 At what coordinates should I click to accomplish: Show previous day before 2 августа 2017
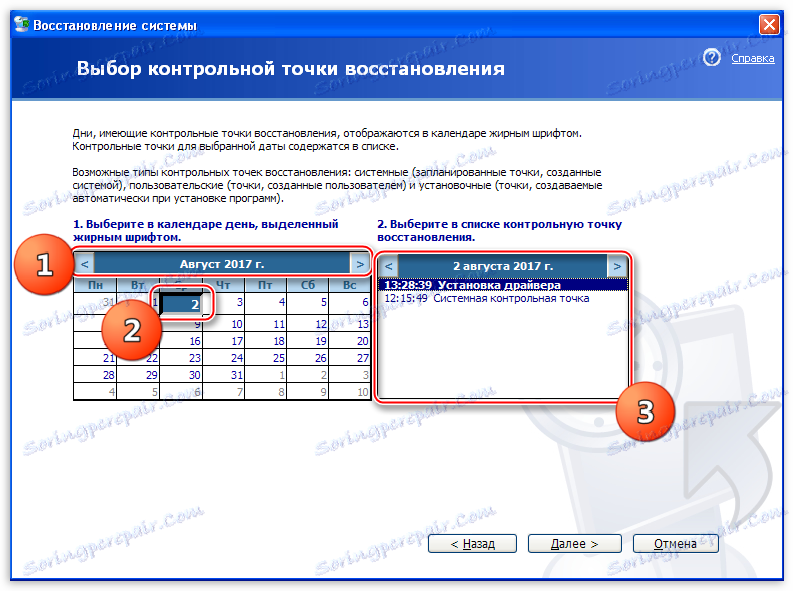(x=388, y=266)
